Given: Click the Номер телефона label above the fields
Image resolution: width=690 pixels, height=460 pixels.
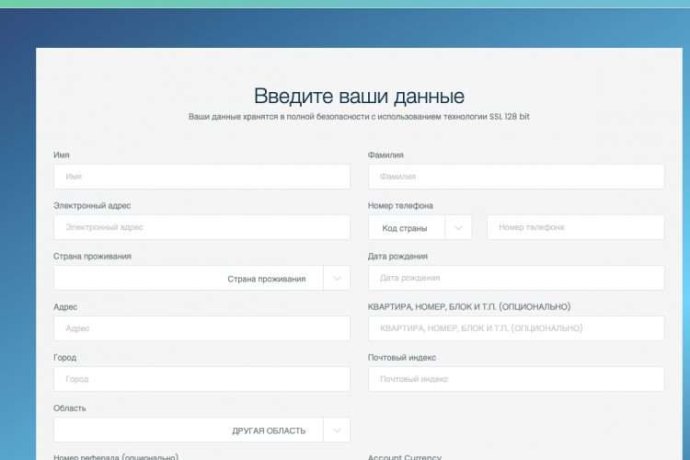Looking at the screenshot, I should coord(400,206).
